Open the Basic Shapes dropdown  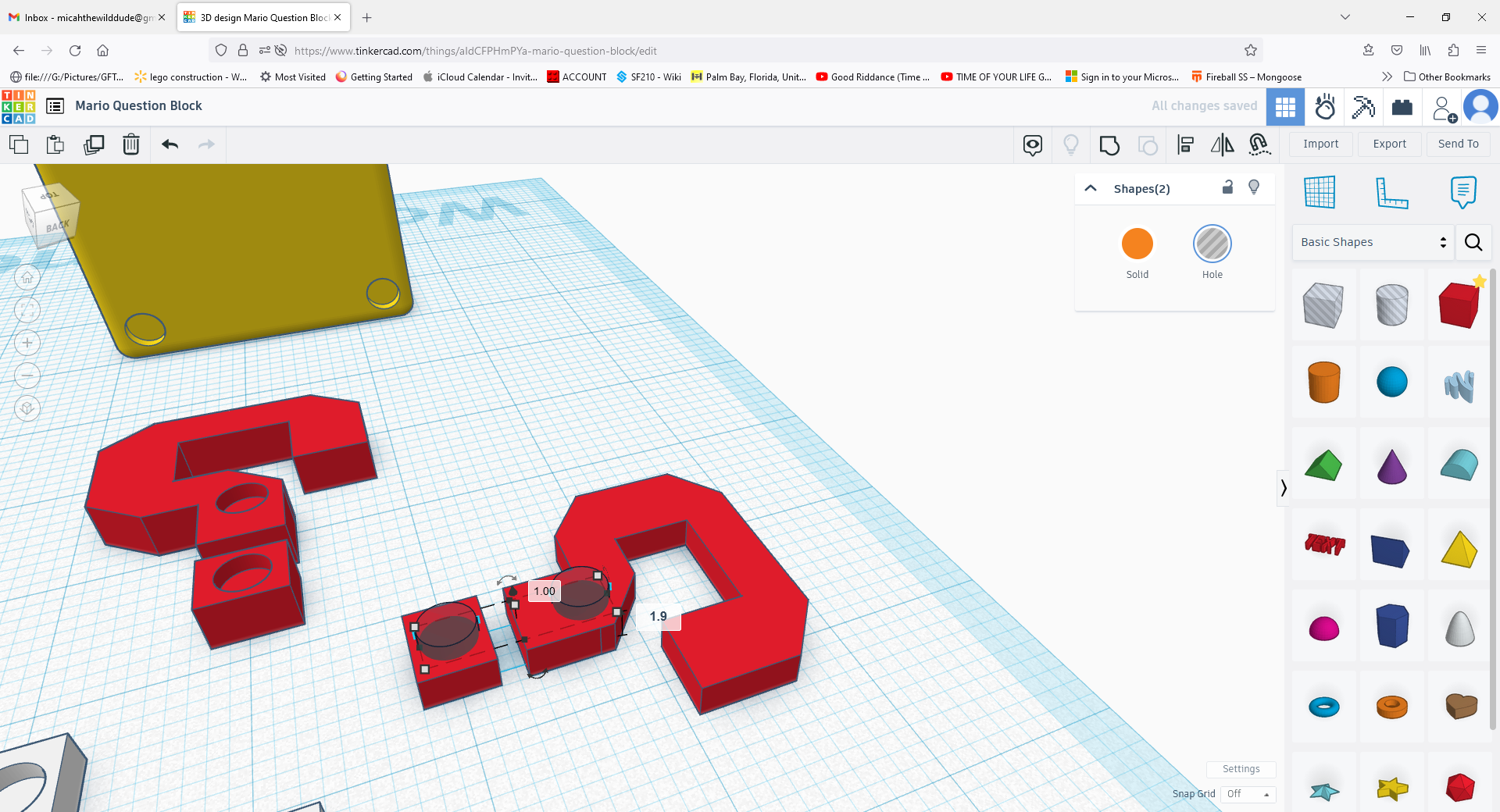(1371, 242)
